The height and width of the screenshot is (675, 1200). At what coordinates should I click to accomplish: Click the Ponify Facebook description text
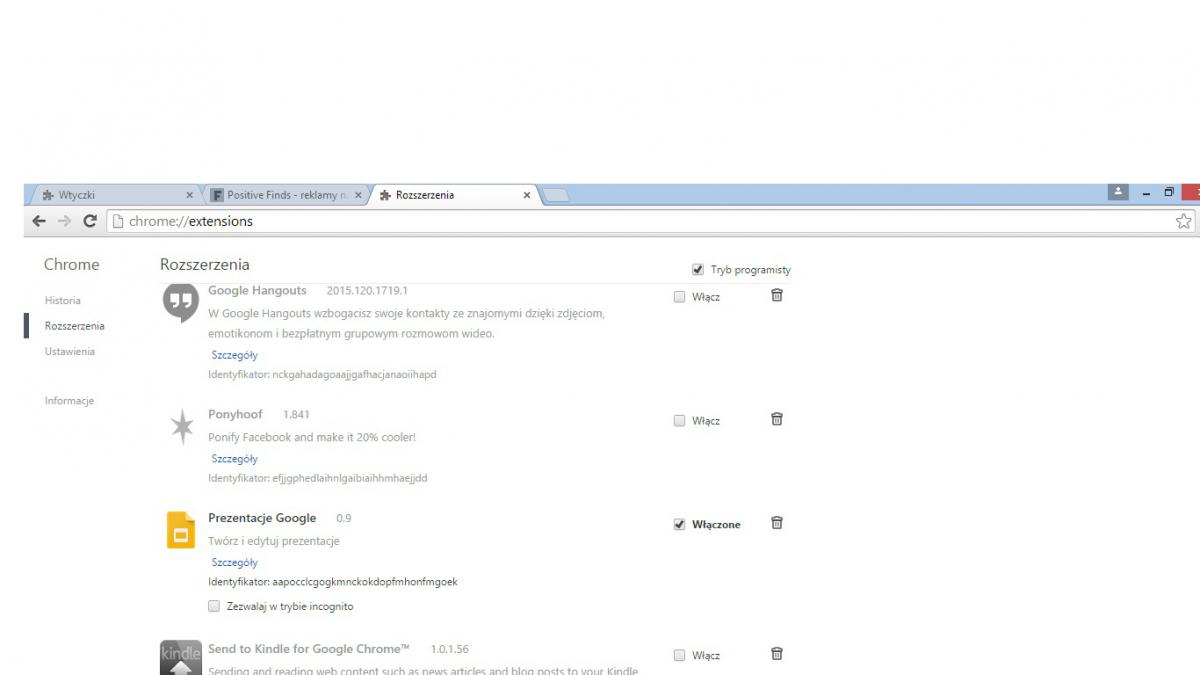coord(312,437)
